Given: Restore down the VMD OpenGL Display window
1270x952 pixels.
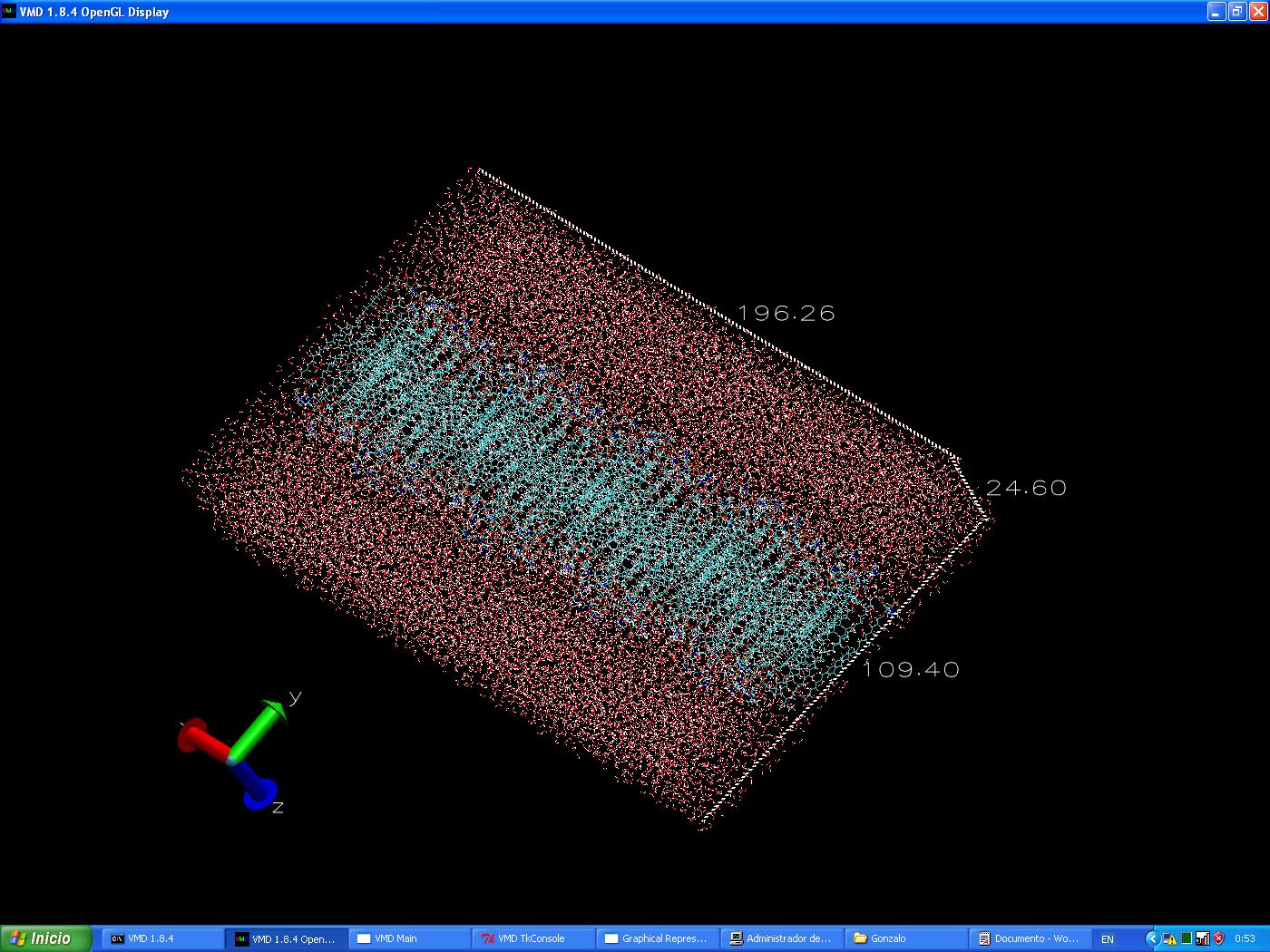Looking at the screenshot, I should point(1236,12).
